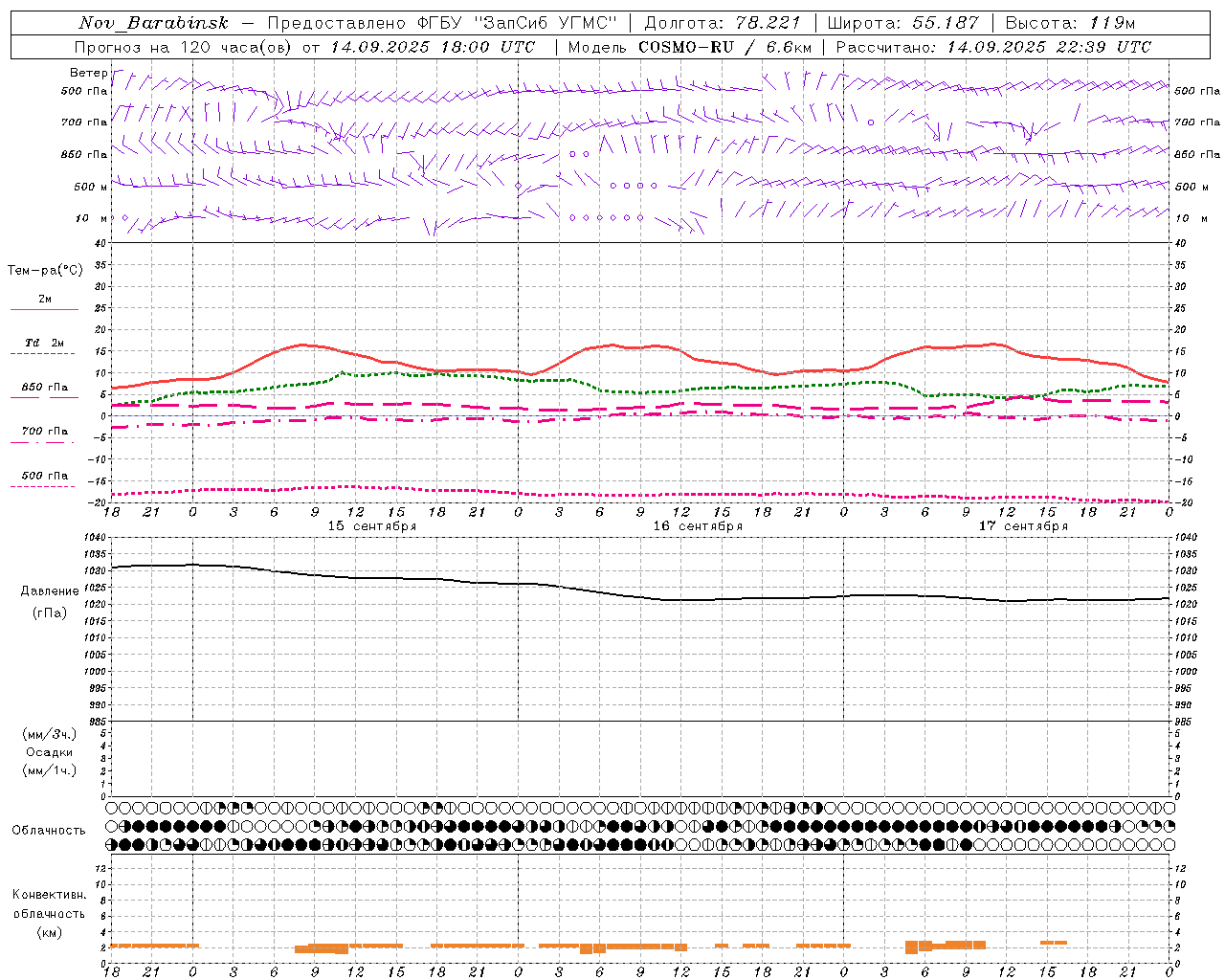
Task: Click the 'Давление' pressure panel label
Action: [50, 591]
